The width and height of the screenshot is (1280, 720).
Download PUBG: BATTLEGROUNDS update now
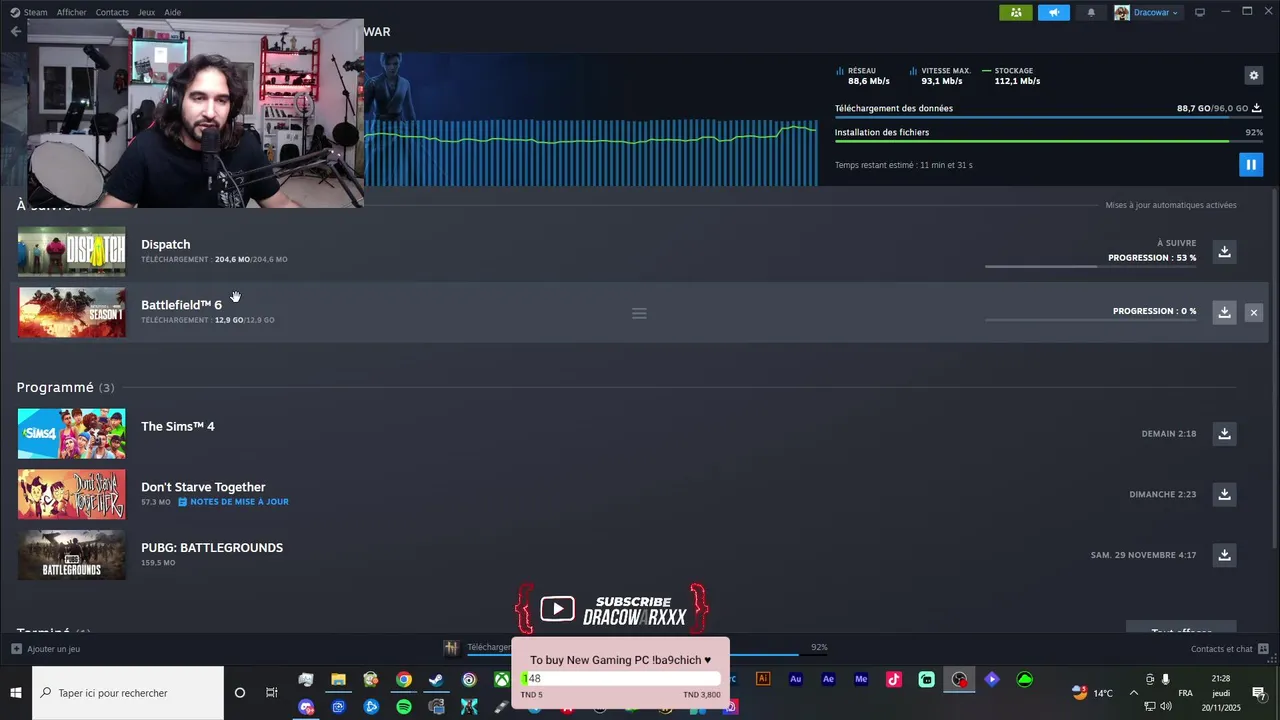click(x=1224, y=554)
